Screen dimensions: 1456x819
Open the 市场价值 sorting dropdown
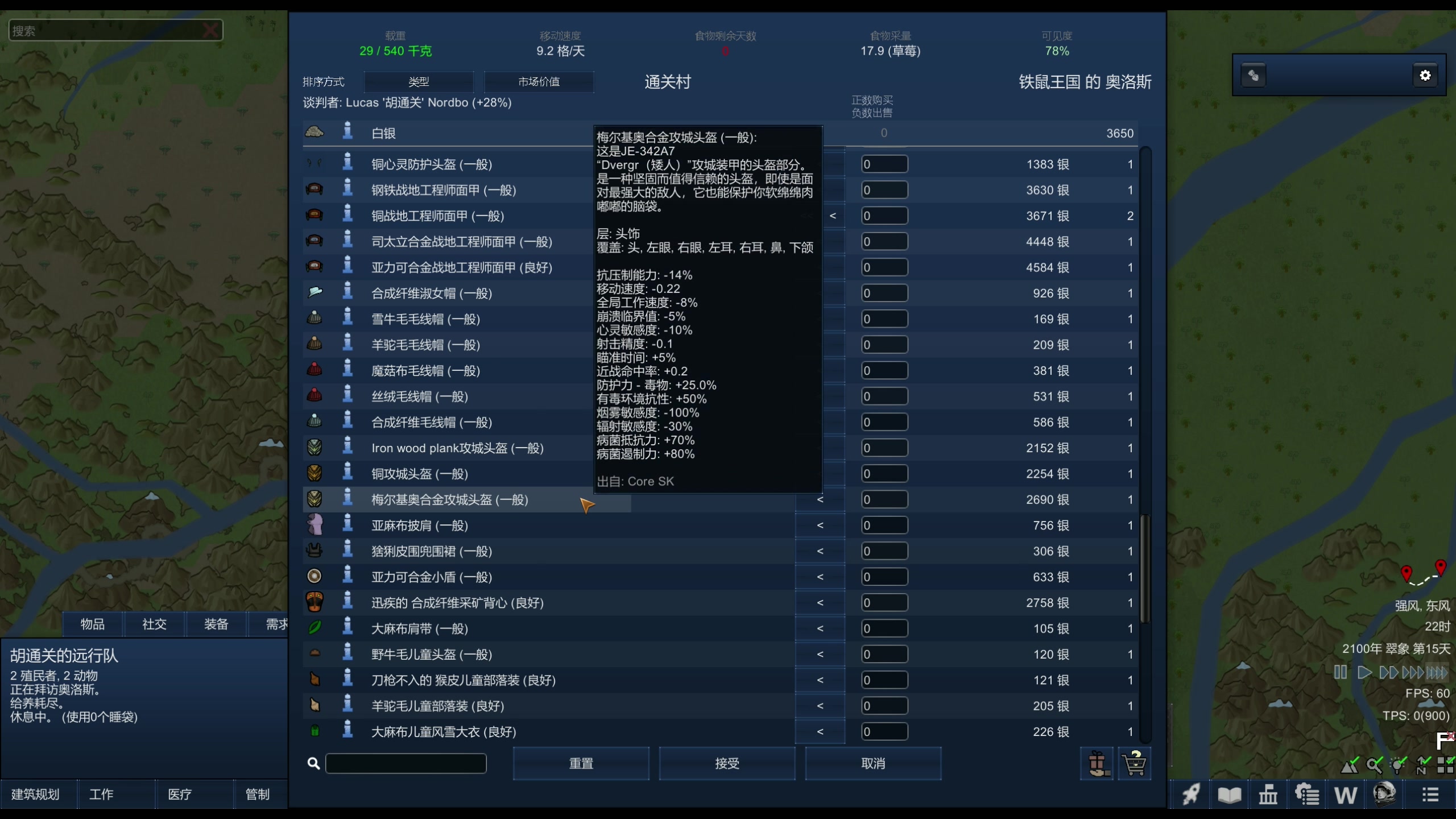[x=539, y=81]
